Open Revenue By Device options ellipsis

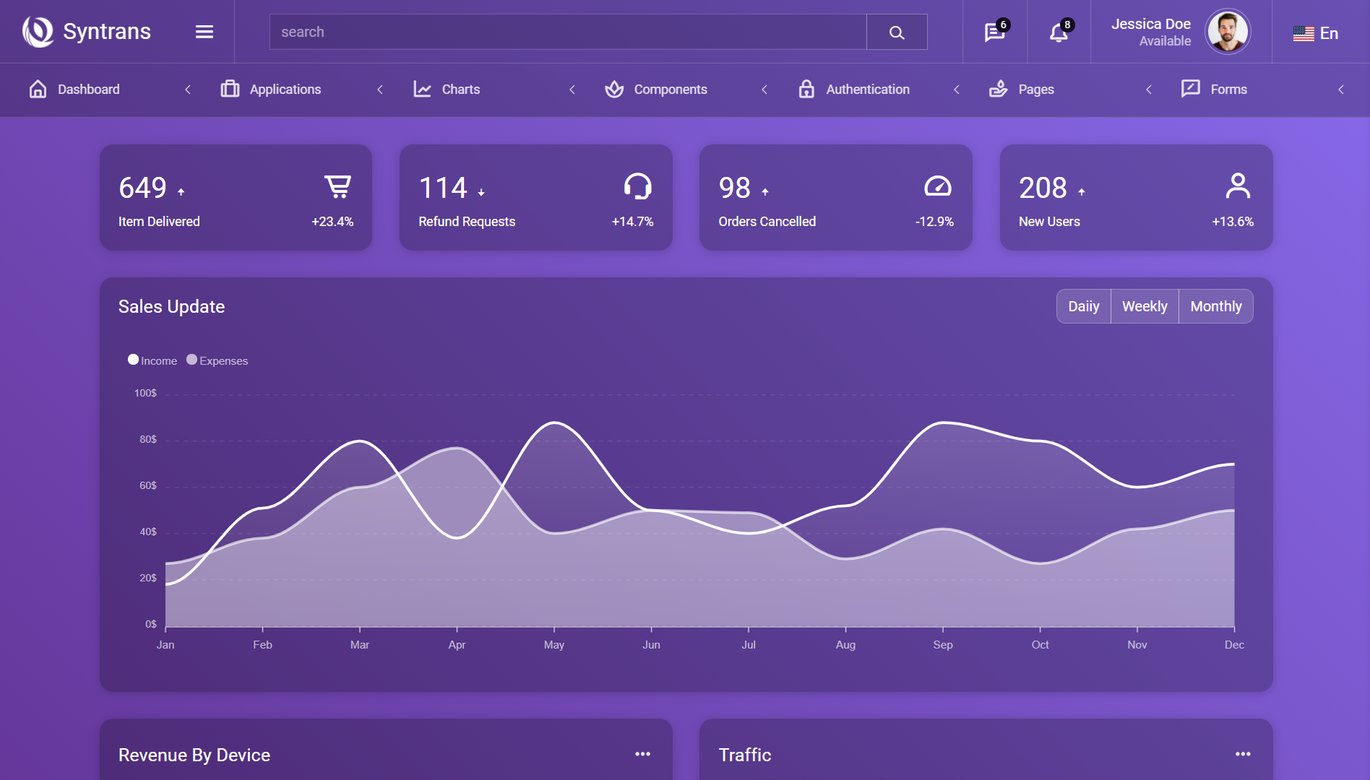point(642,754)
